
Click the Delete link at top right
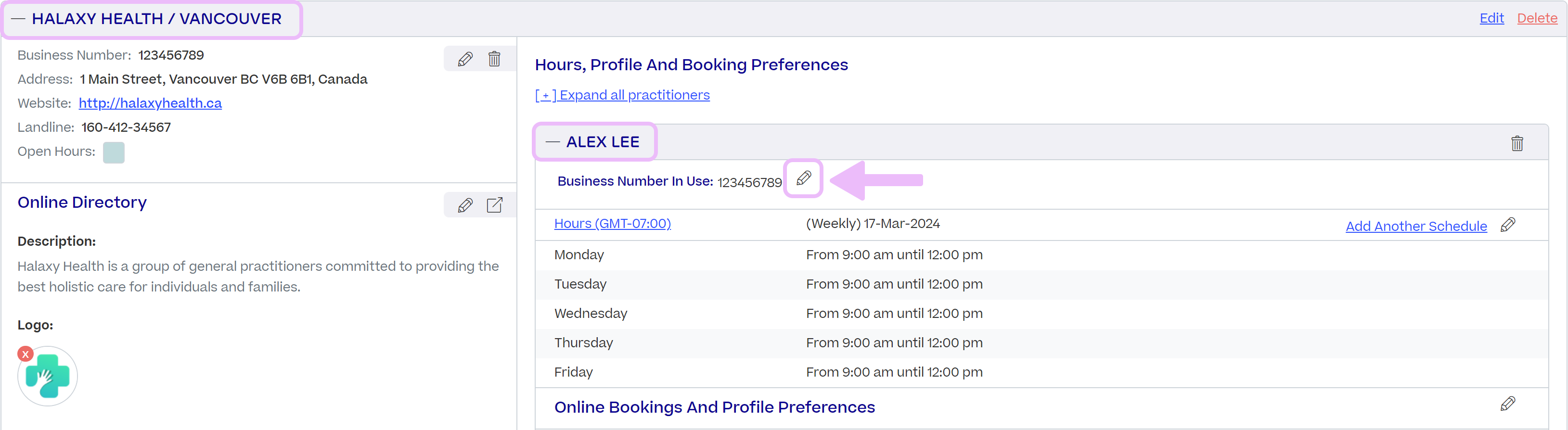click(1536, 18)
